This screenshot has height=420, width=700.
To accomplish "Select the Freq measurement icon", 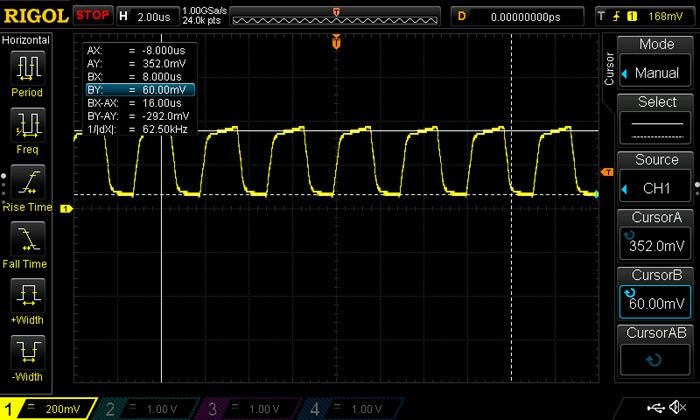I will click(28, 125).
